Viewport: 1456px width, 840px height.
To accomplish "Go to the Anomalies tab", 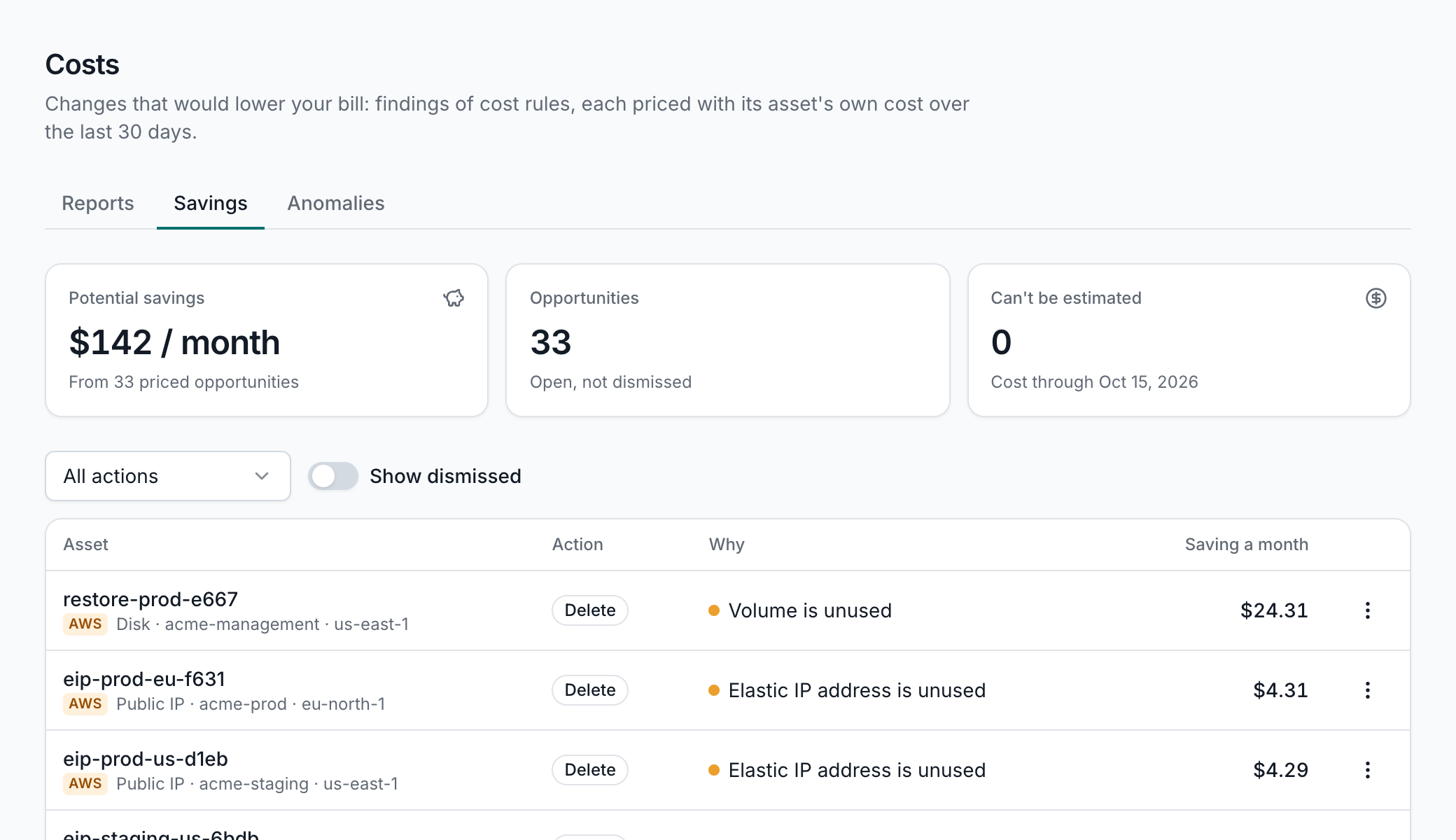I will pos(336,203).
